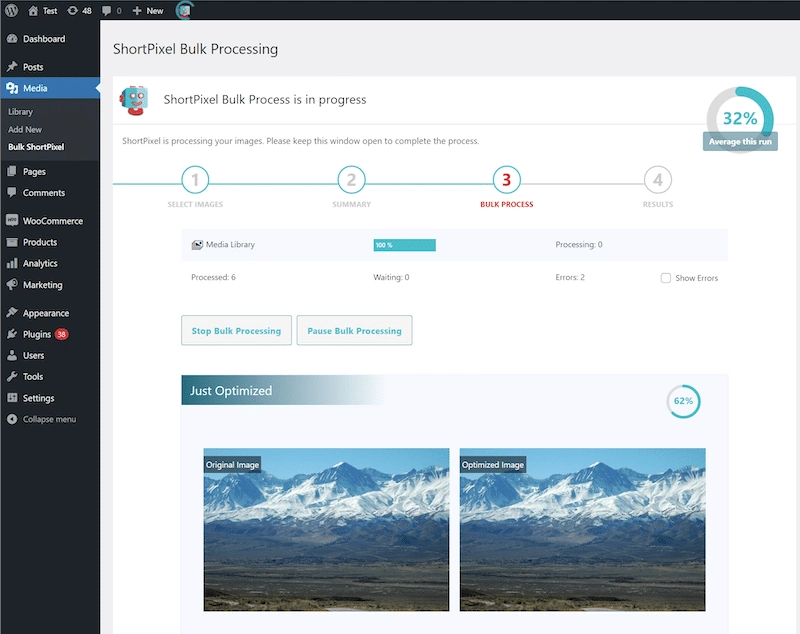Click the ShortPixel robot mascot icon
The image size is (800, 634).
point(136,100)
